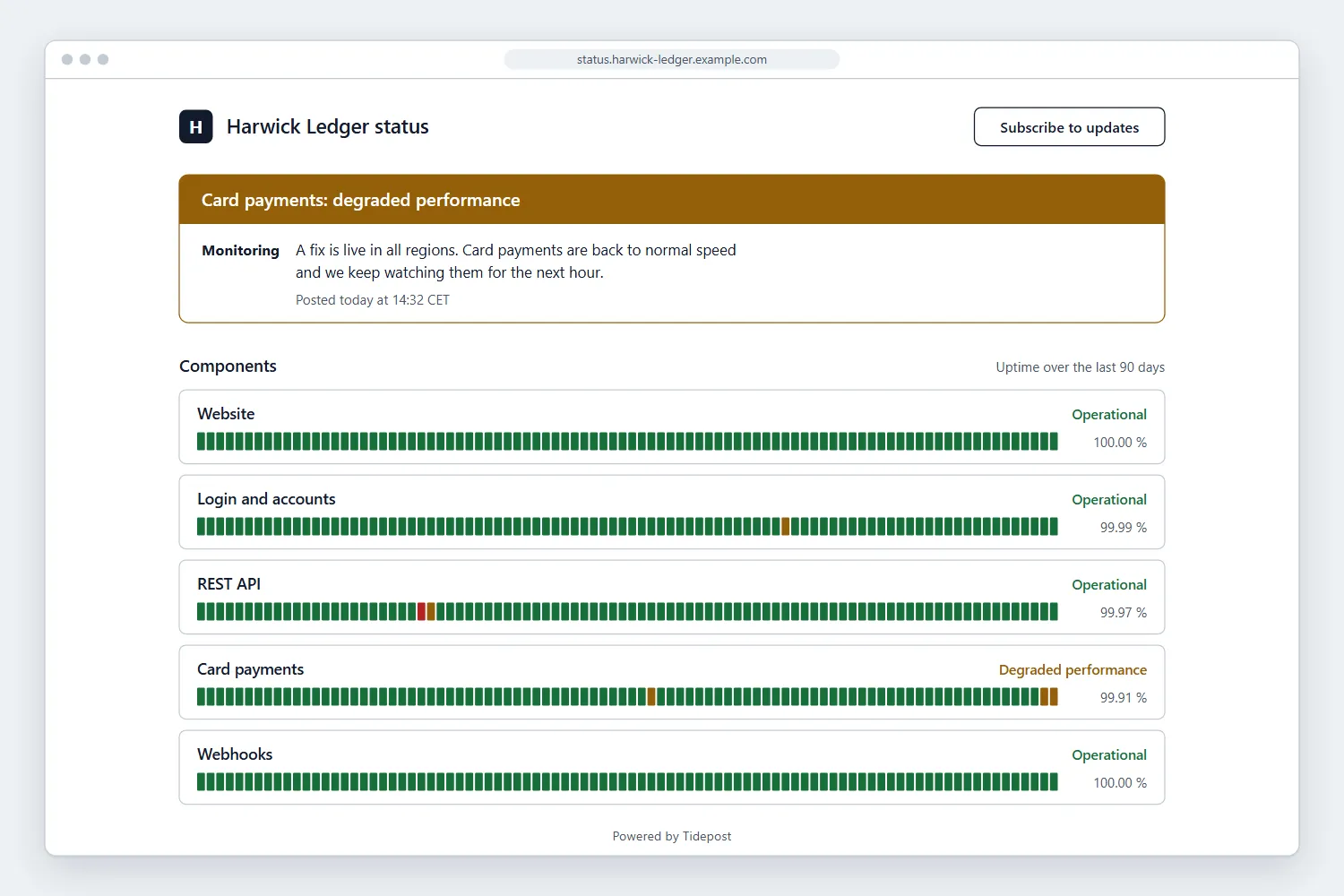Click the Operational status for Webhooks
This screenshot has width=1344, height=896.
1109,755
